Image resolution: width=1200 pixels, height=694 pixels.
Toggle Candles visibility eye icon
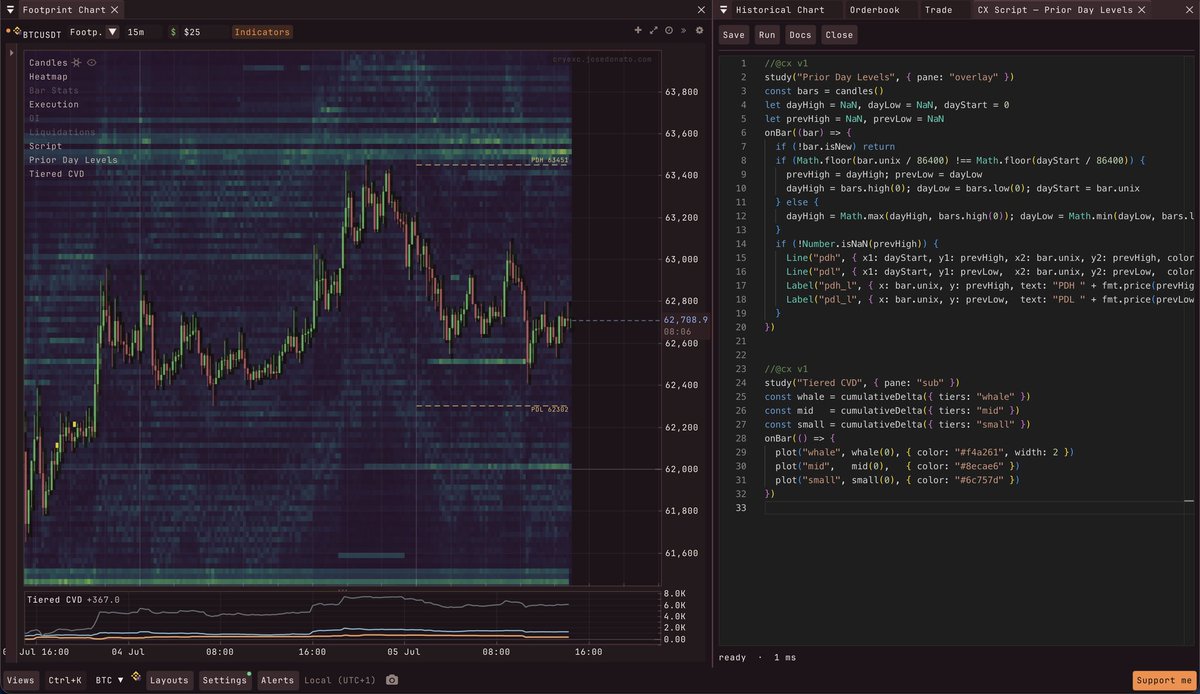91,62
